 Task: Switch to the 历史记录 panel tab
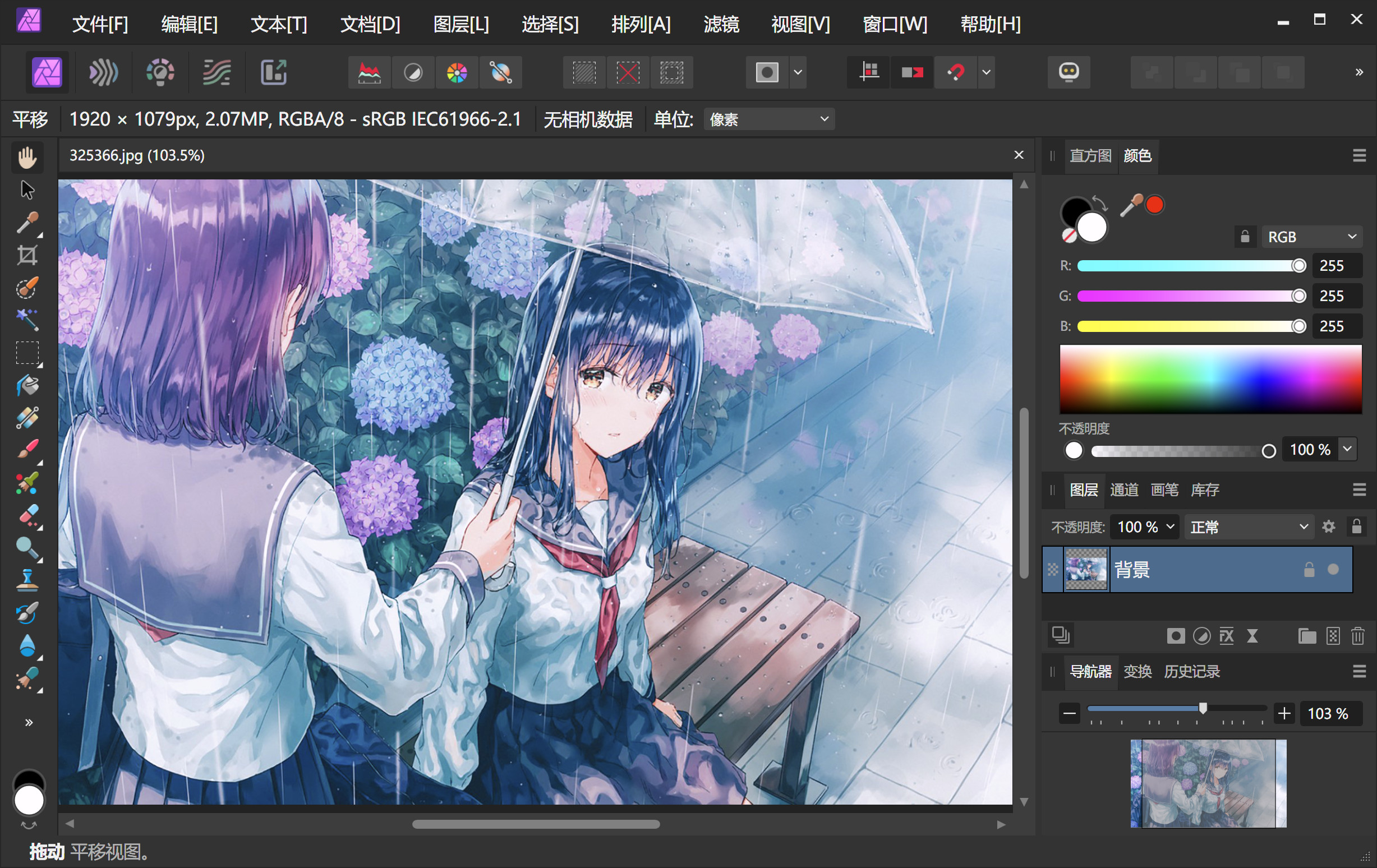coord(1192,671)
